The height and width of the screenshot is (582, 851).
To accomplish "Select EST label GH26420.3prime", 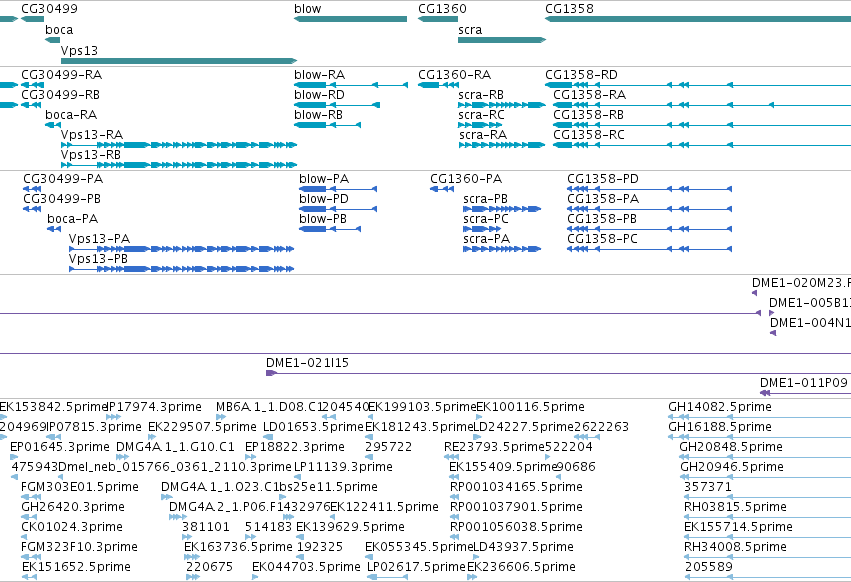I will [x=73, y=507].
